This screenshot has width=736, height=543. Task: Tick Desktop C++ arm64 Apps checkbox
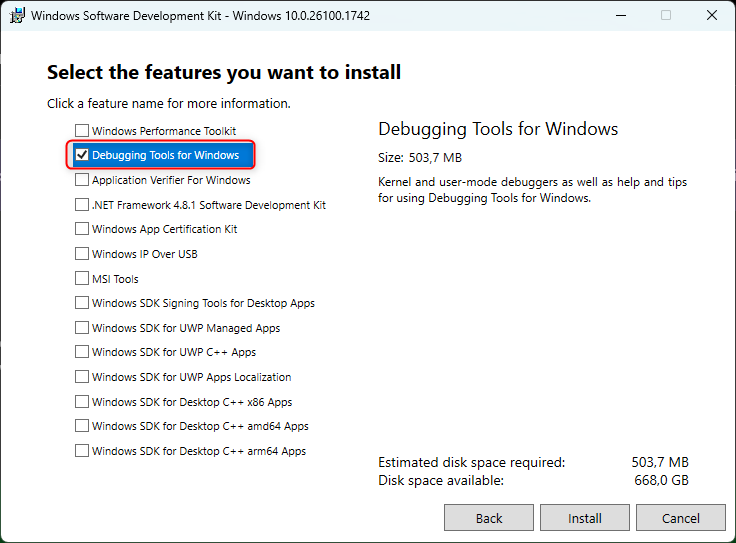(x=82, y=450)
